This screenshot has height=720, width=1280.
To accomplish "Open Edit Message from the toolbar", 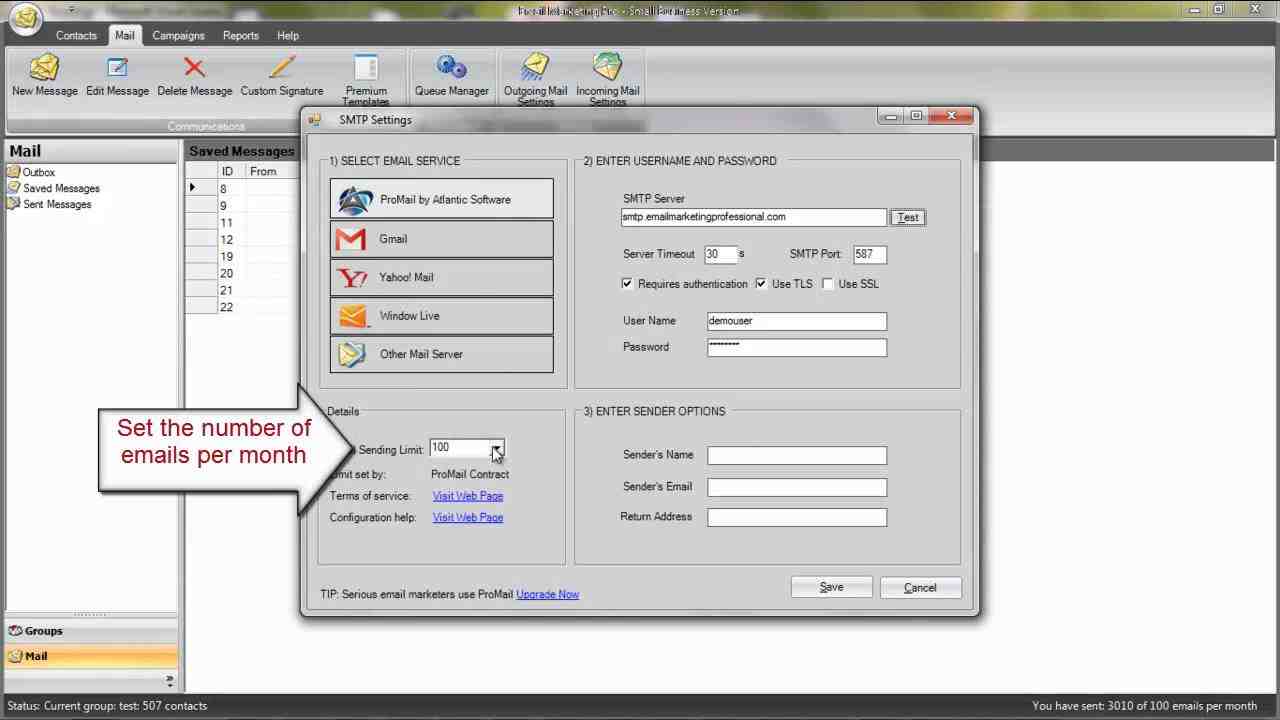I will [117, 76].
